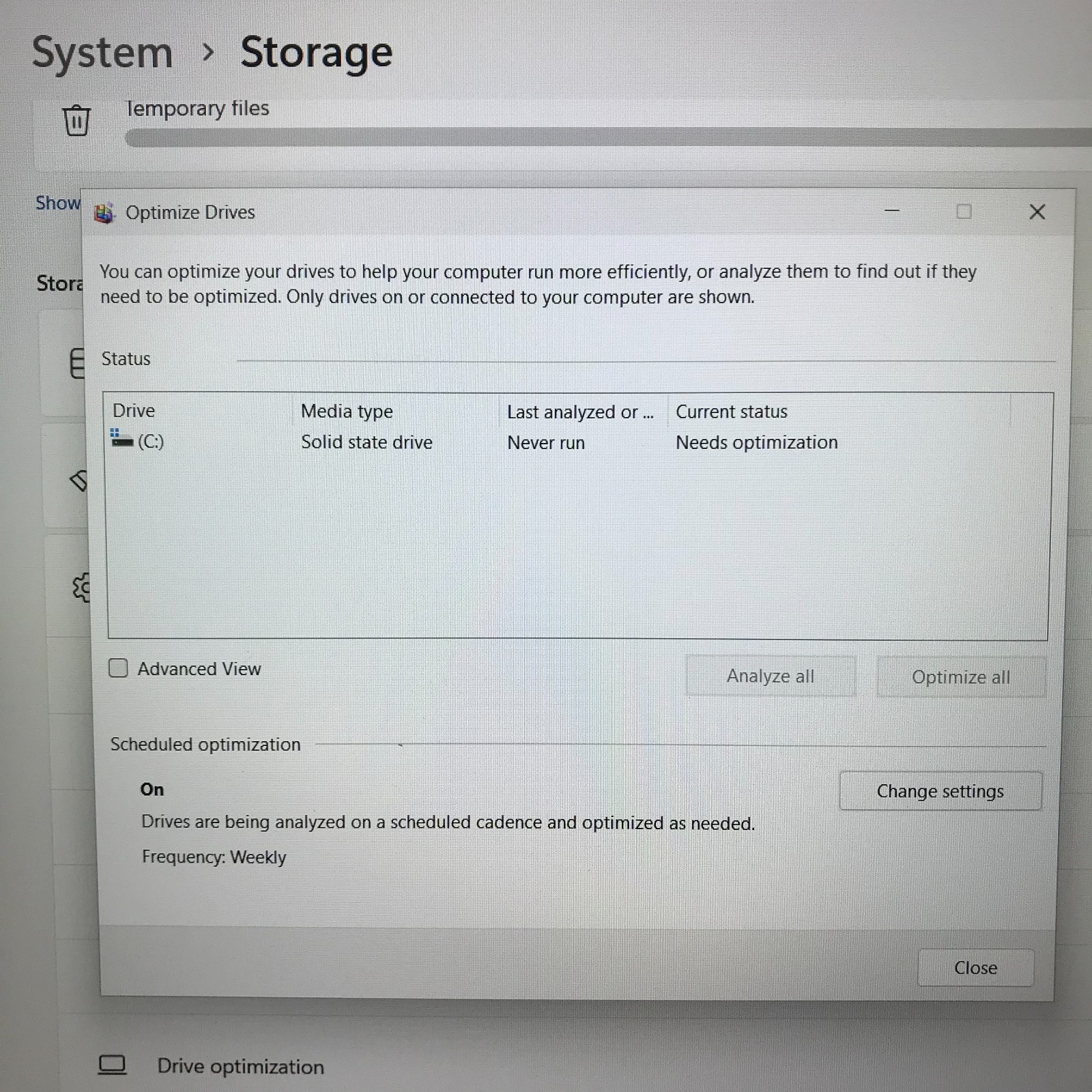Viewport: 1092px width, 1092px height.
Task: Click the Optimize all button
Action: pyautogui.click(x=960, y=677)
